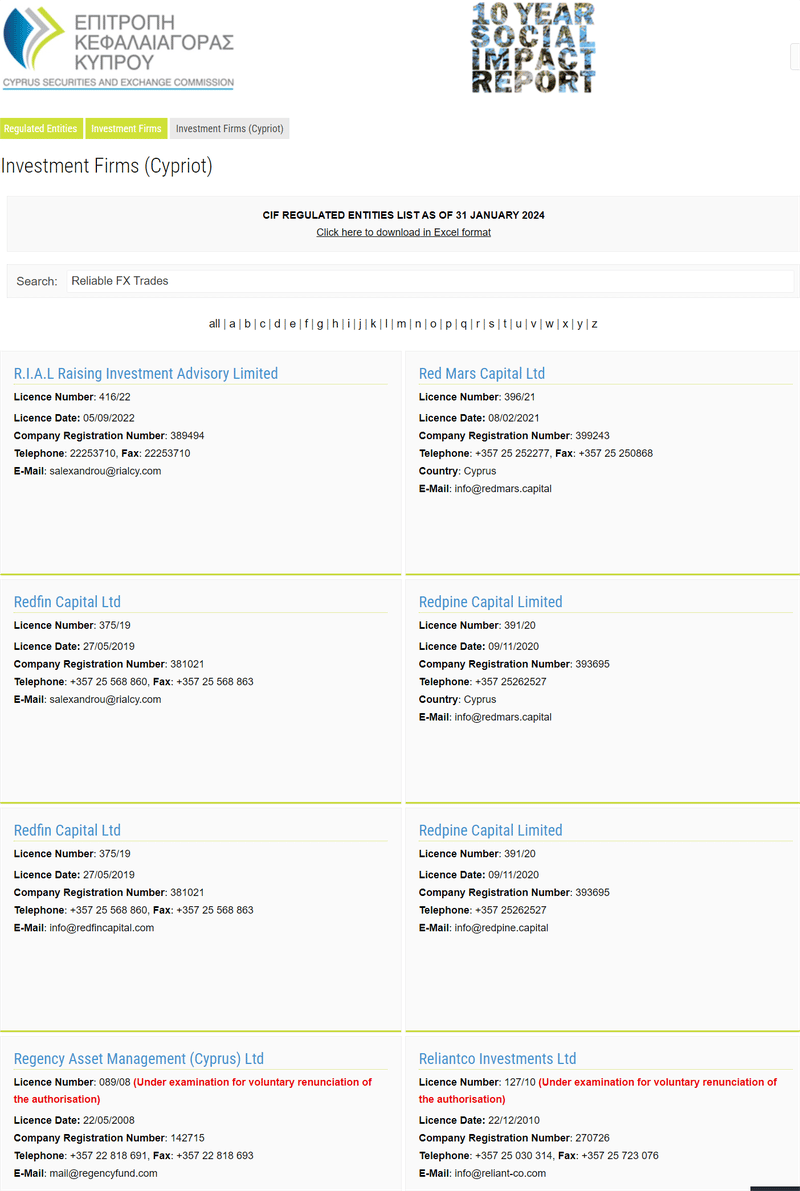
Task: Click licence number 396/21
Action: click(x=520, y=397)
